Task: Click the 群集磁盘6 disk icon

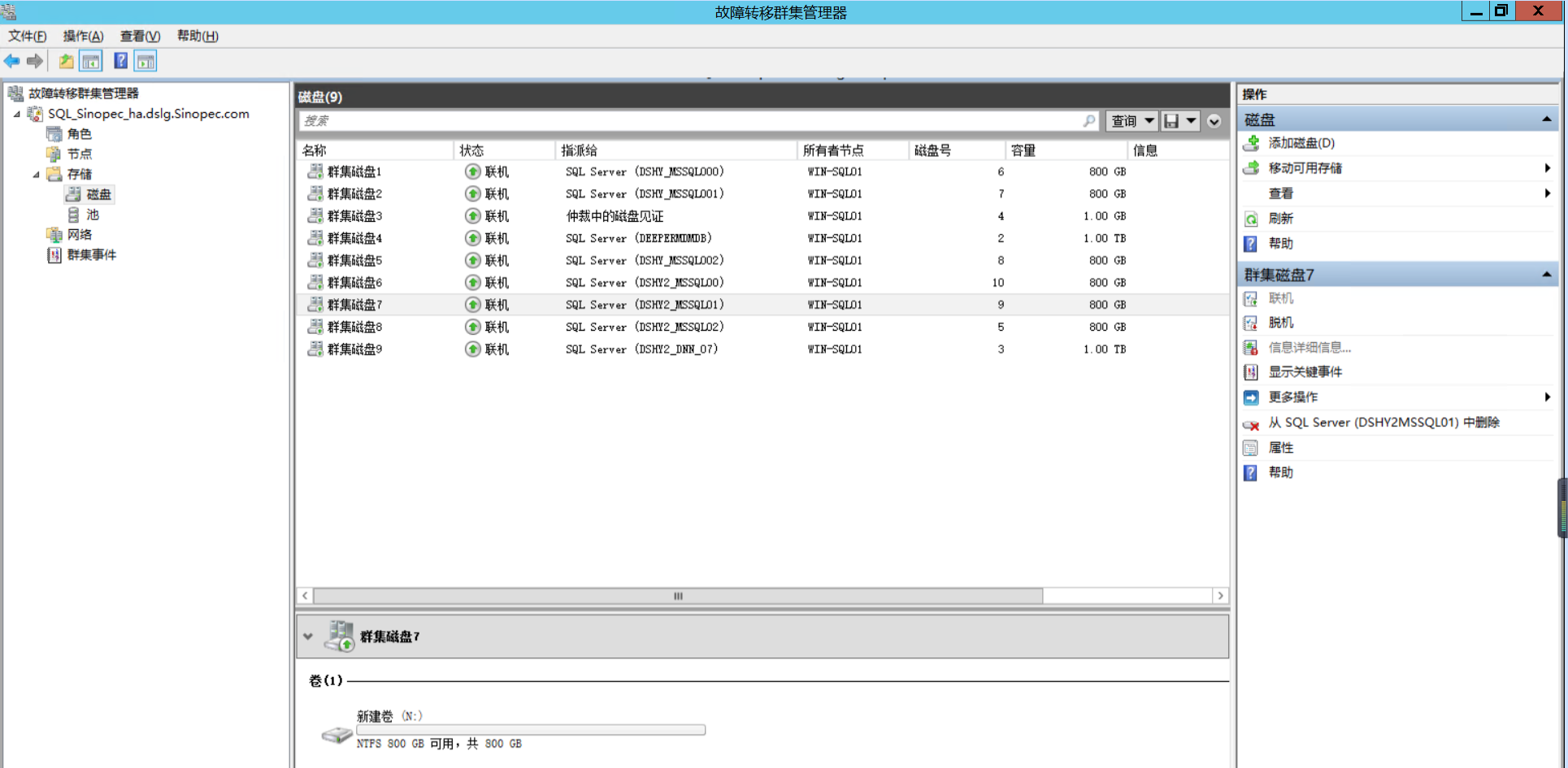Action: (x=315, y=282)
